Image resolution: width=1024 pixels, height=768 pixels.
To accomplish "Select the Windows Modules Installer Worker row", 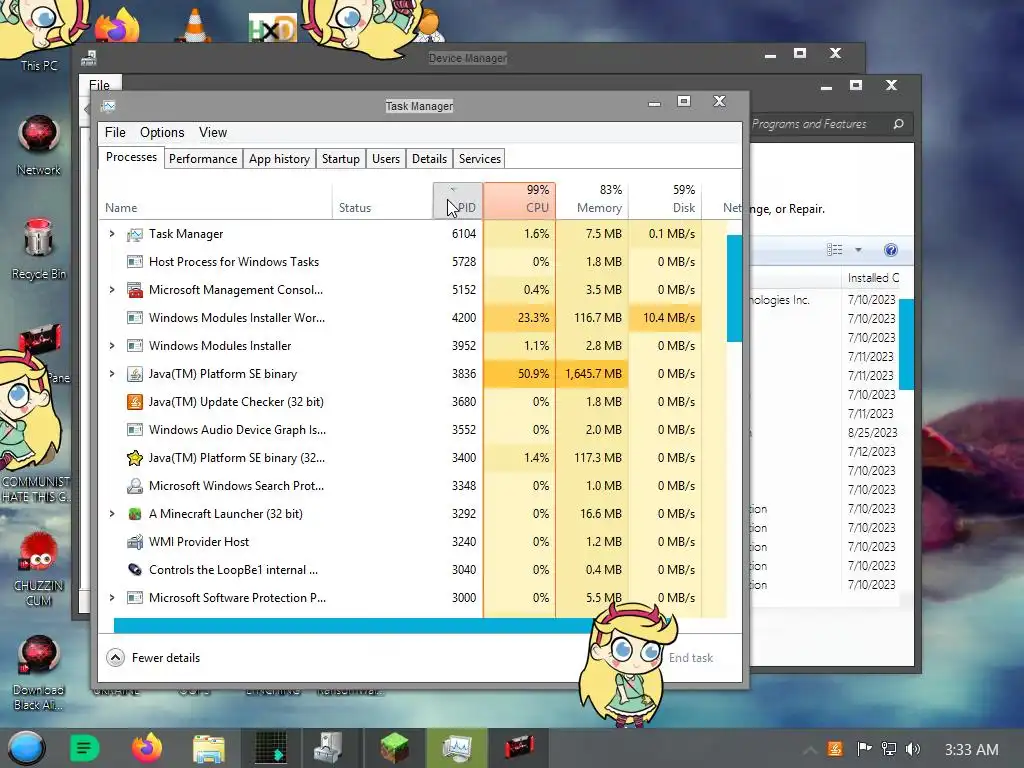I will [413, 318].
